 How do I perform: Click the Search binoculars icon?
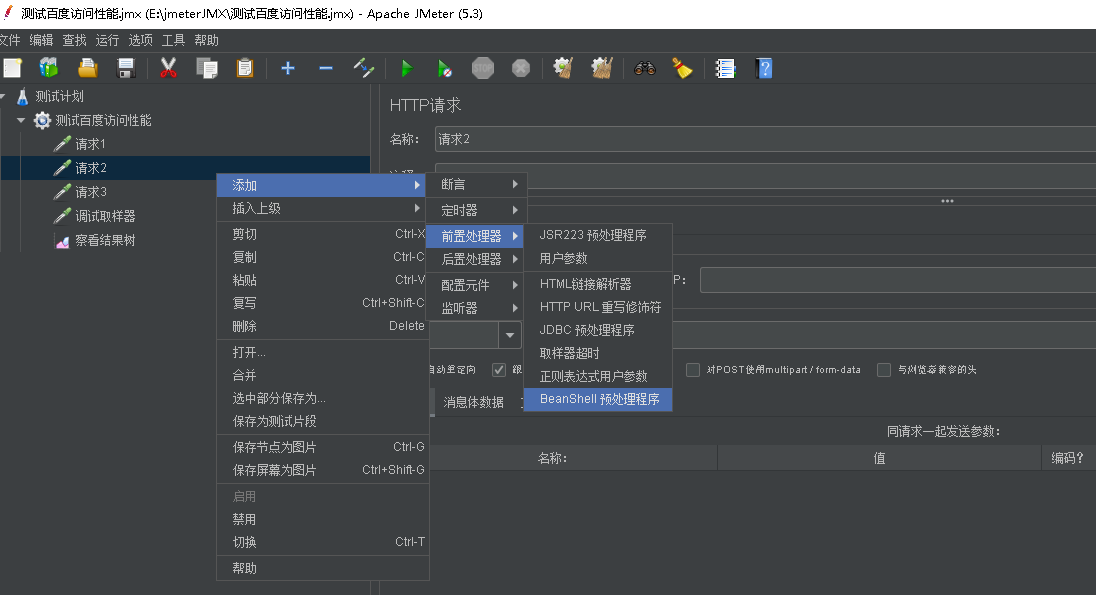click(644, 68)
